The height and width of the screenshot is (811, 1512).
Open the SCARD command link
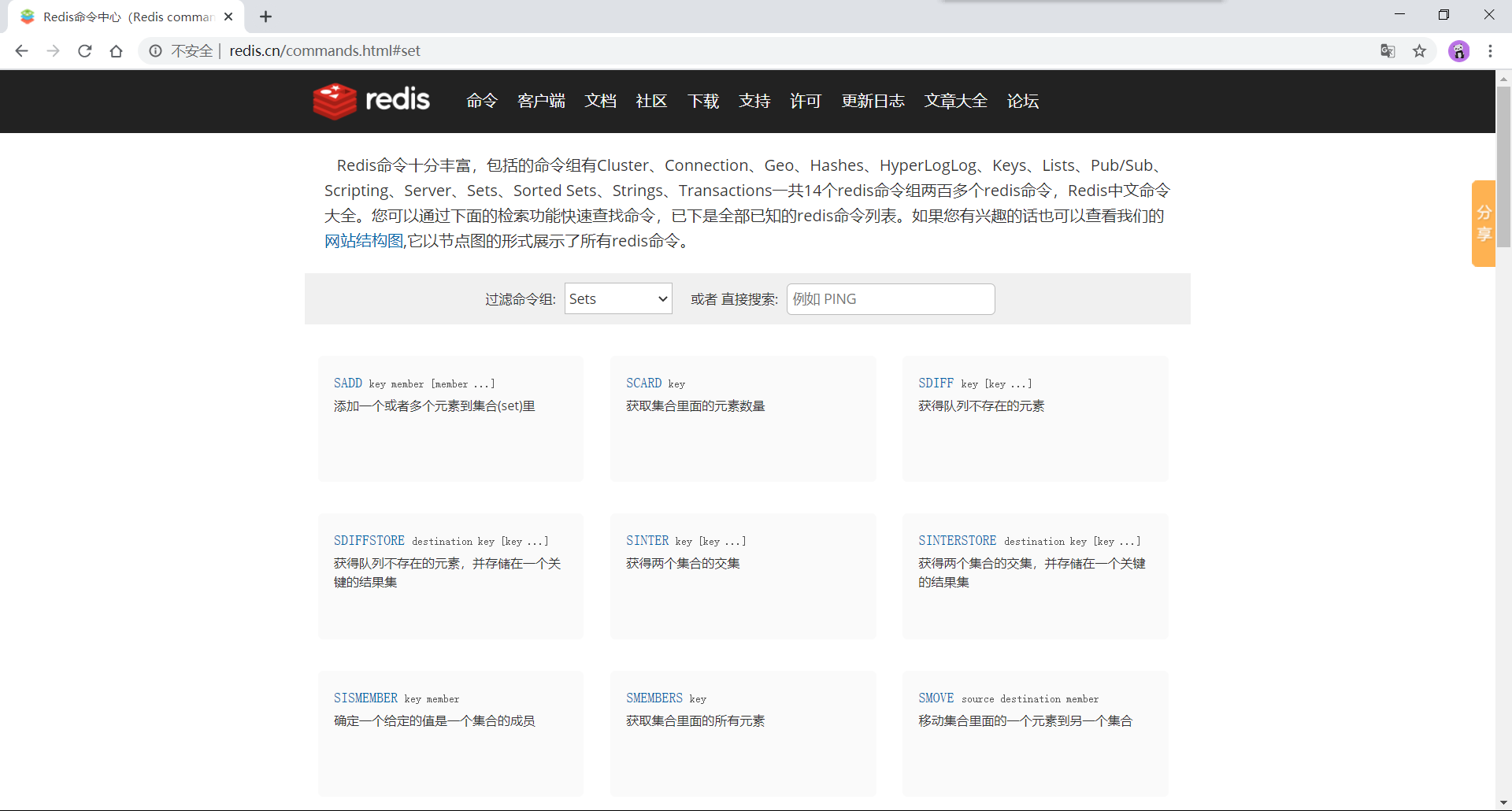point(643,383)
